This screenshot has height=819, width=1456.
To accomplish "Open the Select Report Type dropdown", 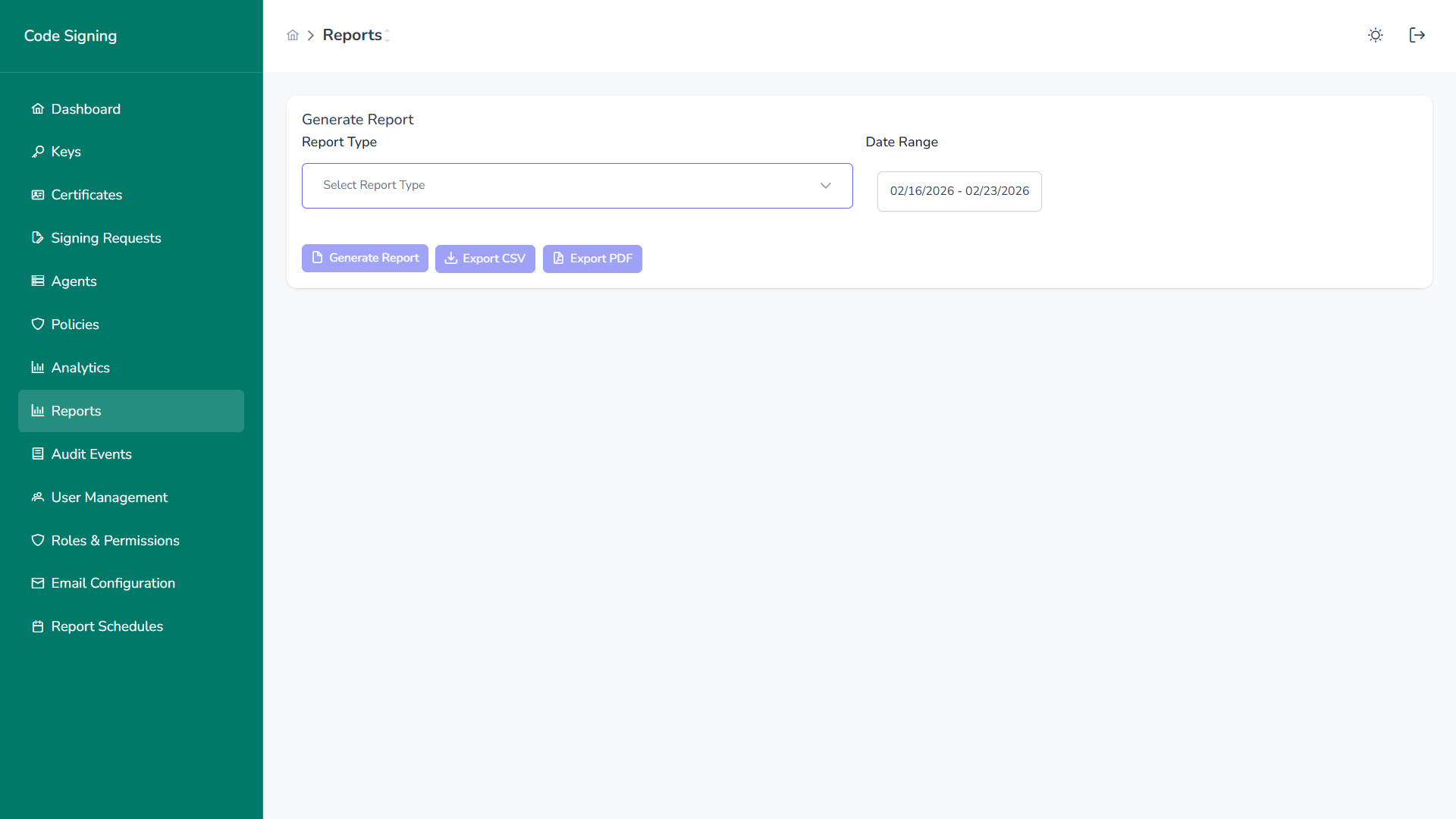I will point(576,185).
